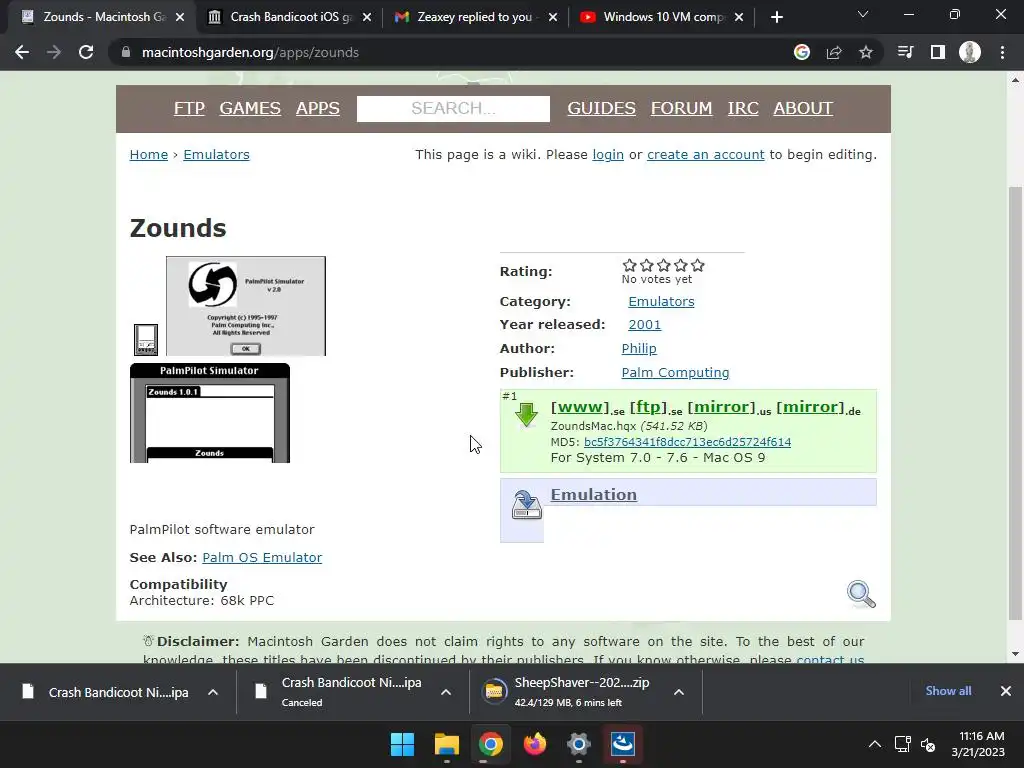The width and height of the screenshot is (1024, 768).
Task: Click the address bar URL
Action: point(250,52)
